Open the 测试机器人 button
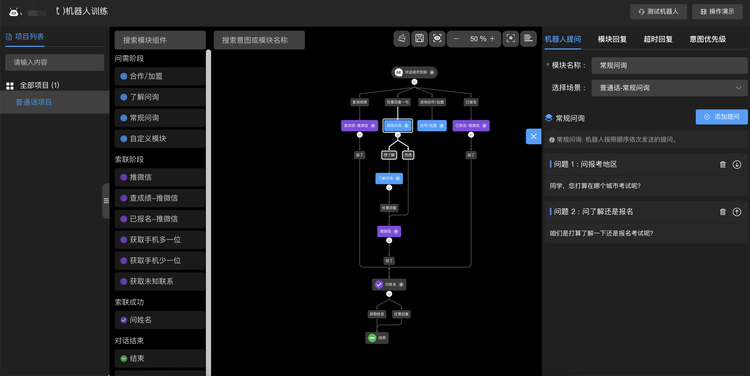750x376 pixels. click(x=658, y=11)
